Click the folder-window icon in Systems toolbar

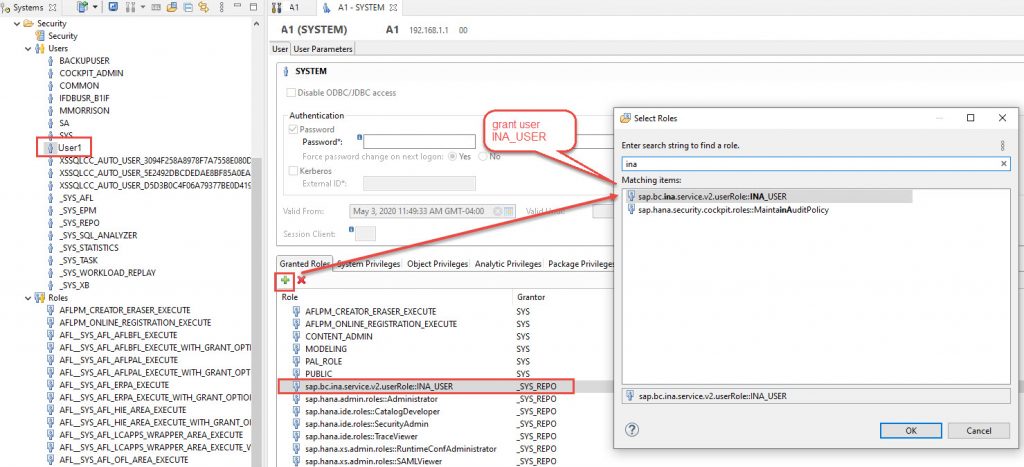click(x=172, y=7)
